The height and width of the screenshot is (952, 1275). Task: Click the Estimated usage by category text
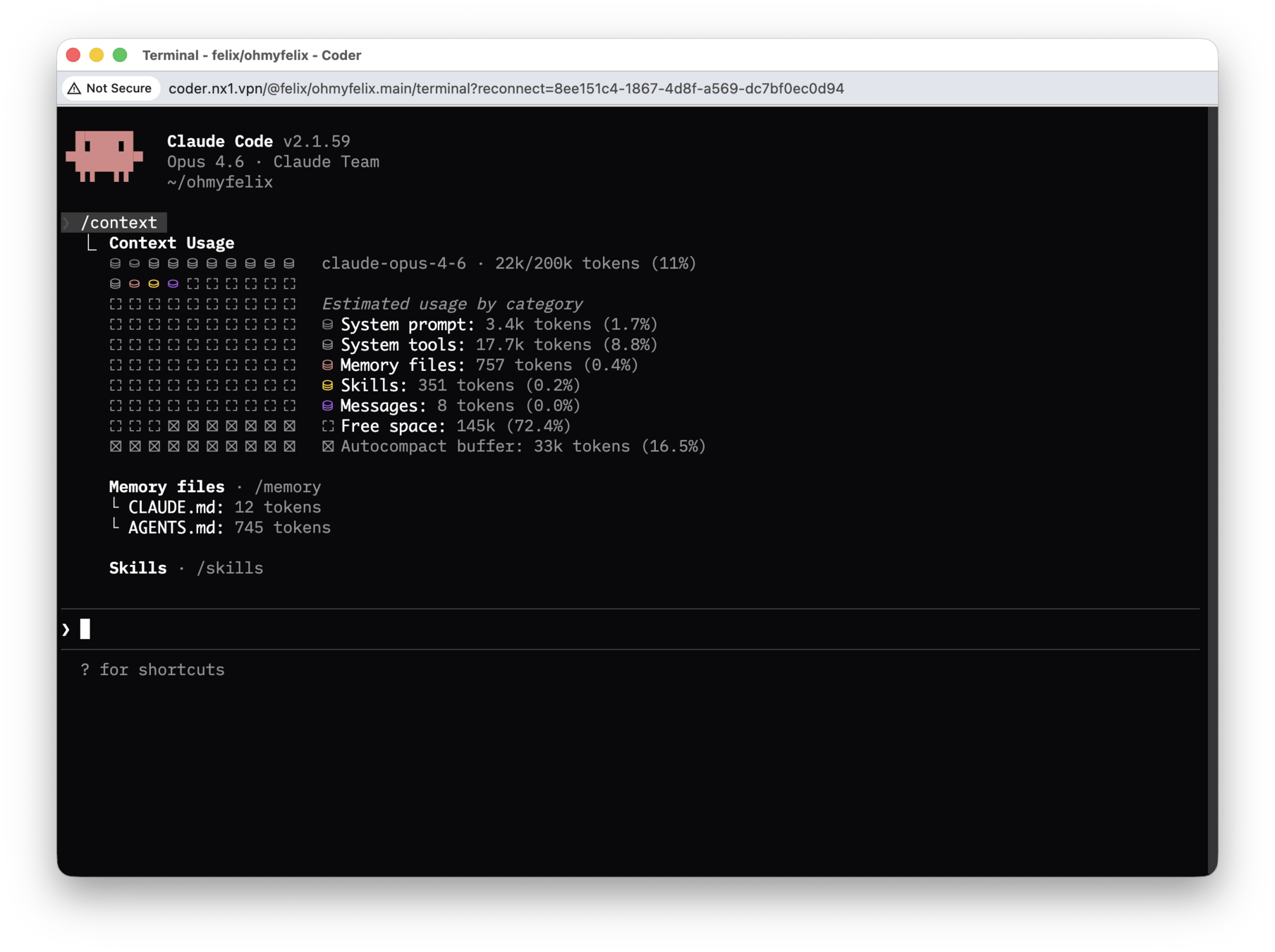[452, 304]
